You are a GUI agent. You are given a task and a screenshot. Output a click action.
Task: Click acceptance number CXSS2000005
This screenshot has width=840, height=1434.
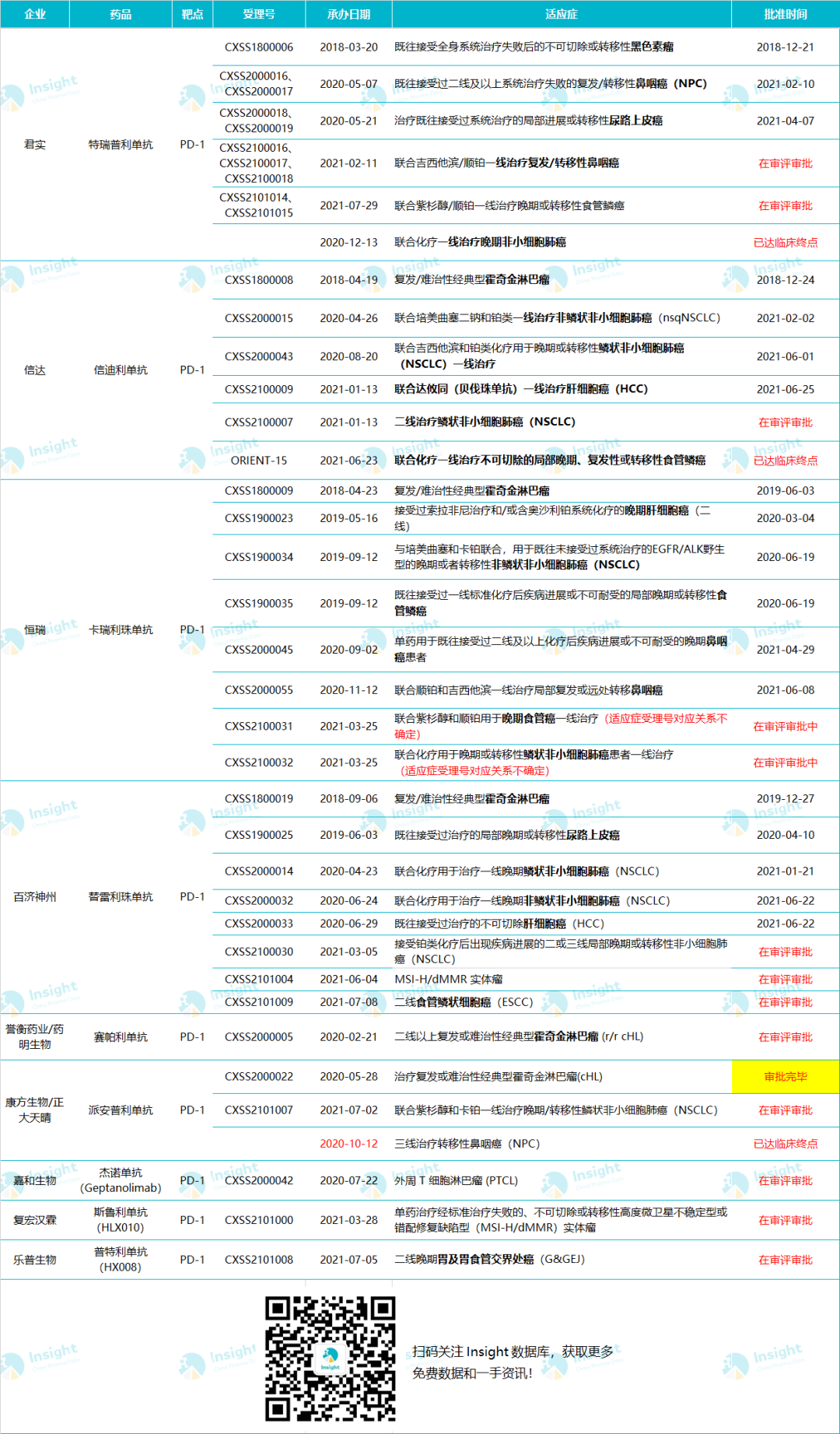[x=259, y=1037]
